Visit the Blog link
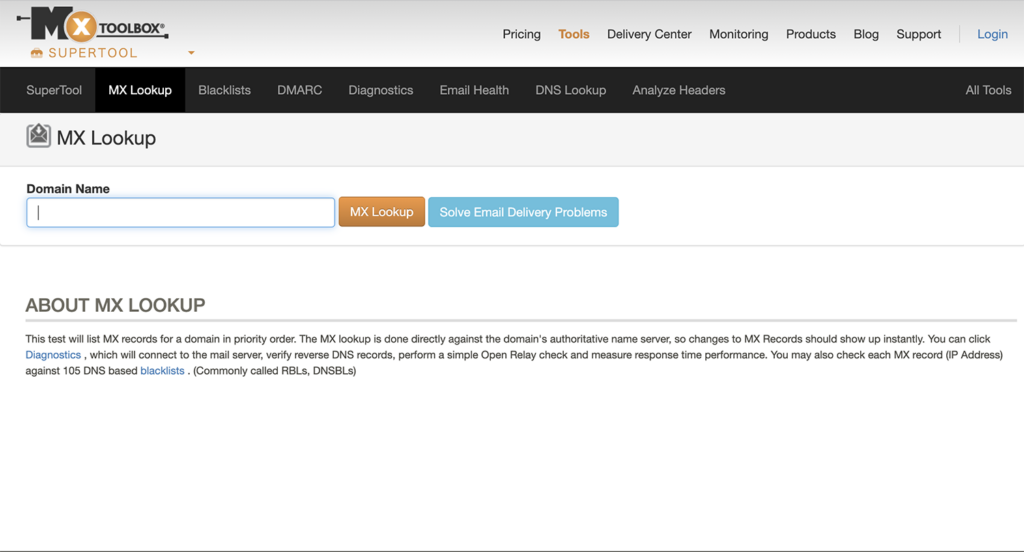Image resolution: width=1024 pixels, height=552 pixels. pos(866,34)
